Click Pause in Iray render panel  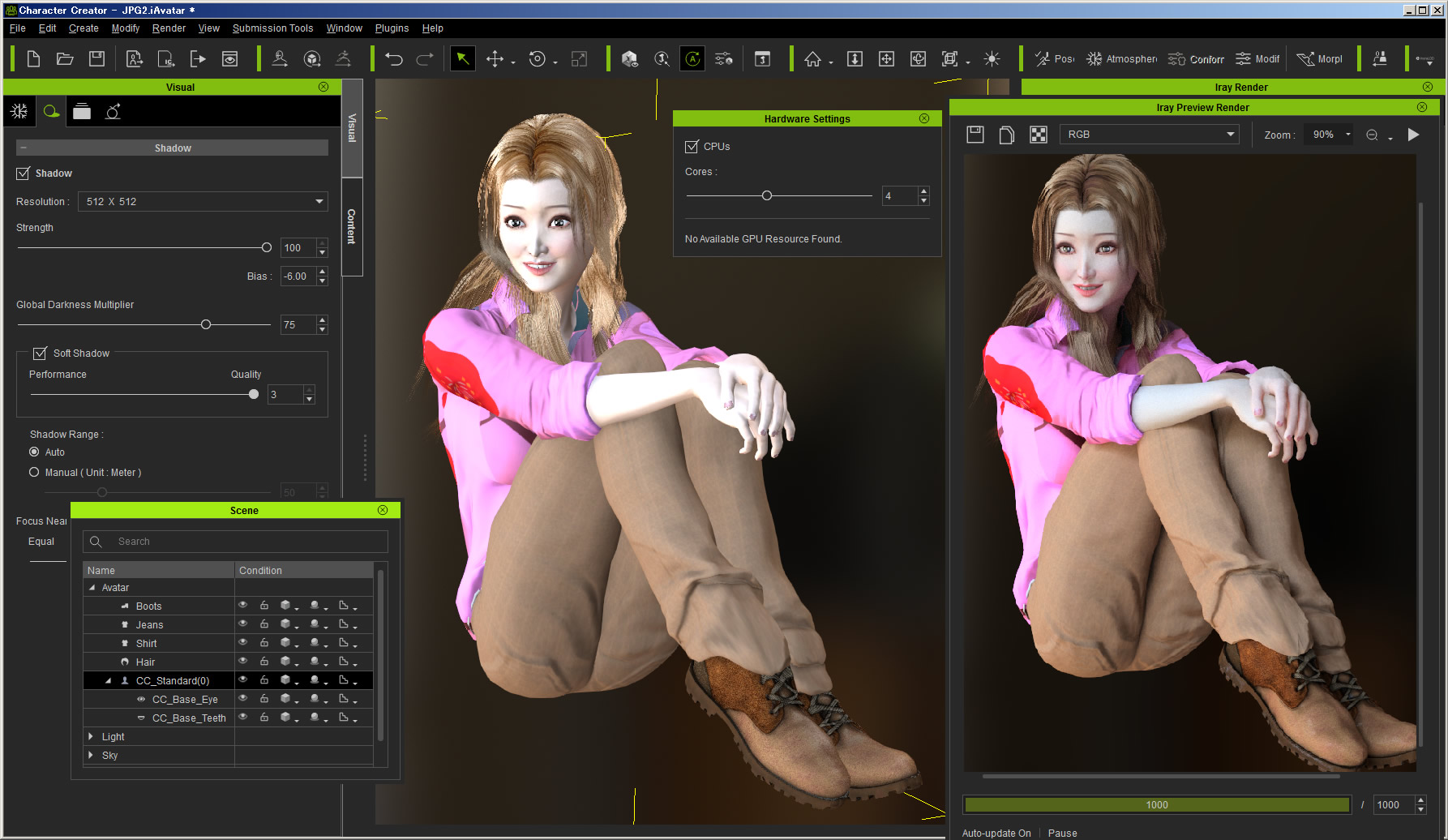coord(1062,834)
